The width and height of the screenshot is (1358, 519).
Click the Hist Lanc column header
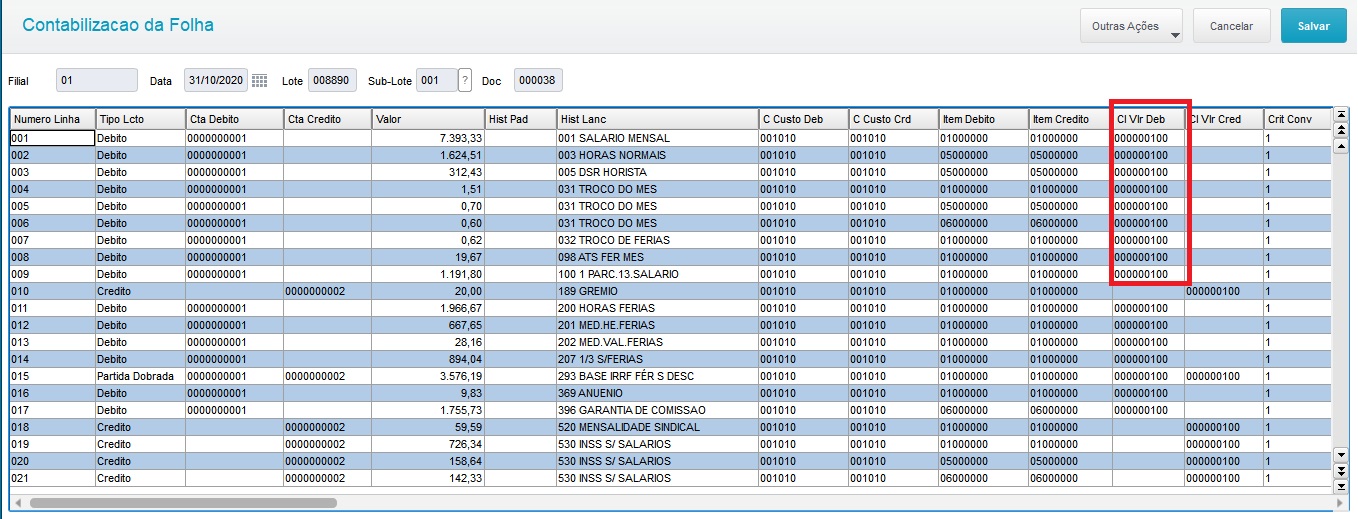point(657,119)
